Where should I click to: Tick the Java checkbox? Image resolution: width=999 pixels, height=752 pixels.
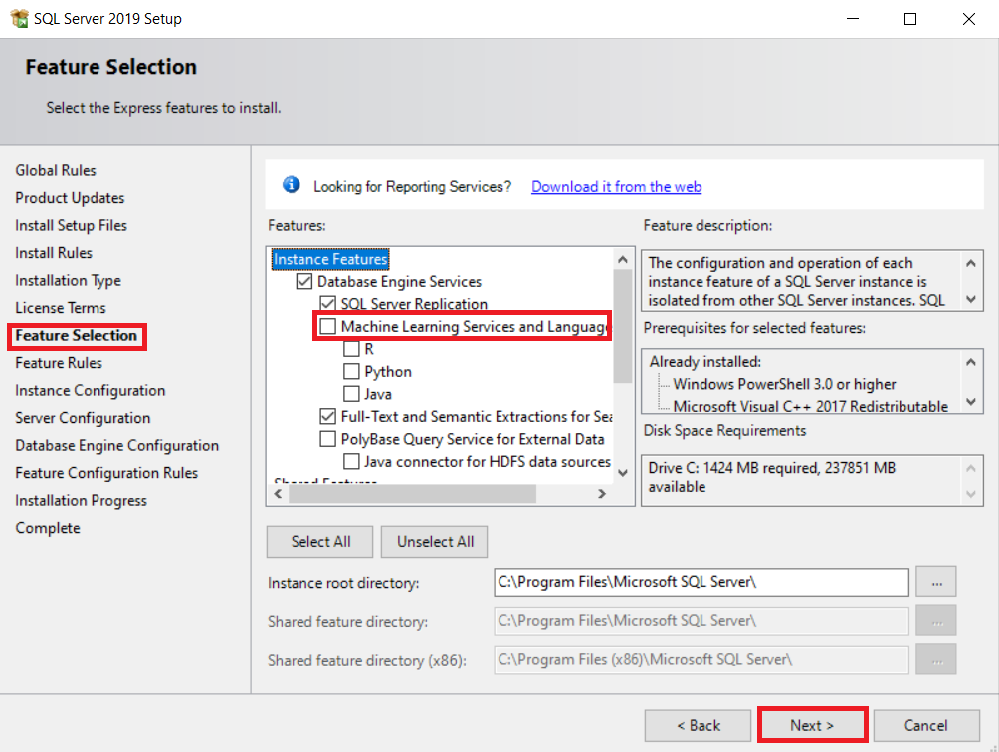pos(351,394)
